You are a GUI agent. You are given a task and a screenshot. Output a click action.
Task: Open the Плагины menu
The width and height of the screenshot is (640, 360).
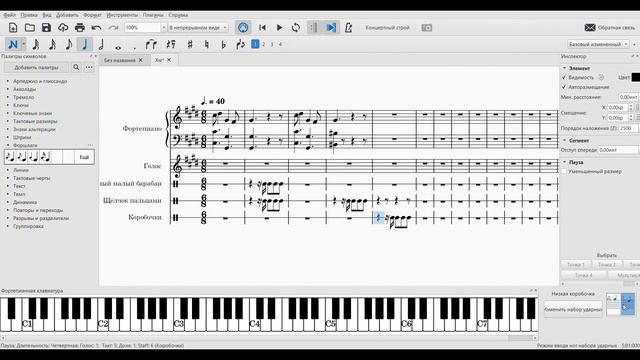(x=153, y=15)
